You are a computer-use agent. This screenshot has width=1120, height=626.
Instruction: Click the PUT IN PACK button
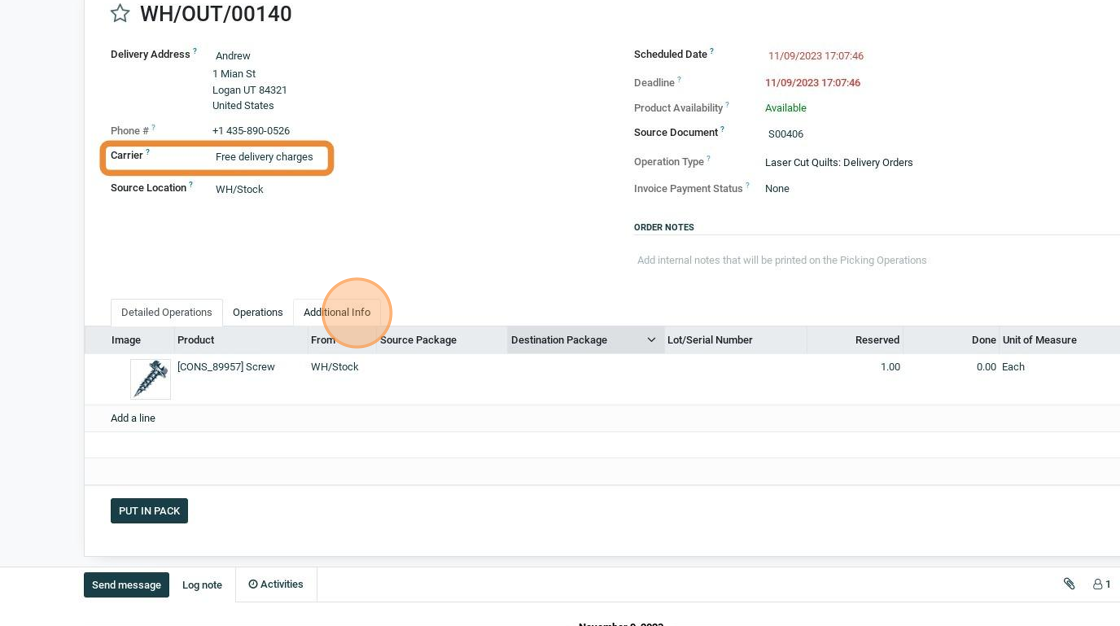tap(149, 511)
